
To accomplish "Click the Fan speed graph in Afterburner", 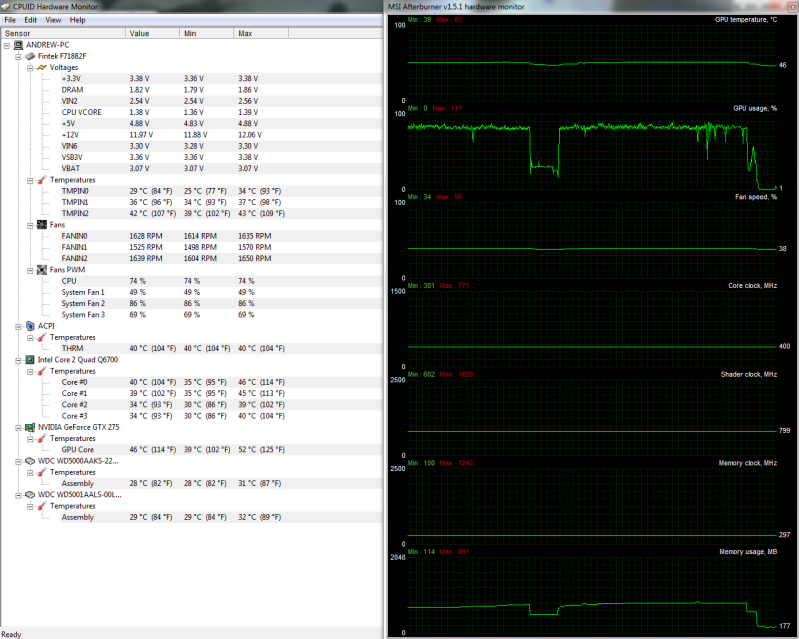I will pyautogui.click(x=593, y=241).
